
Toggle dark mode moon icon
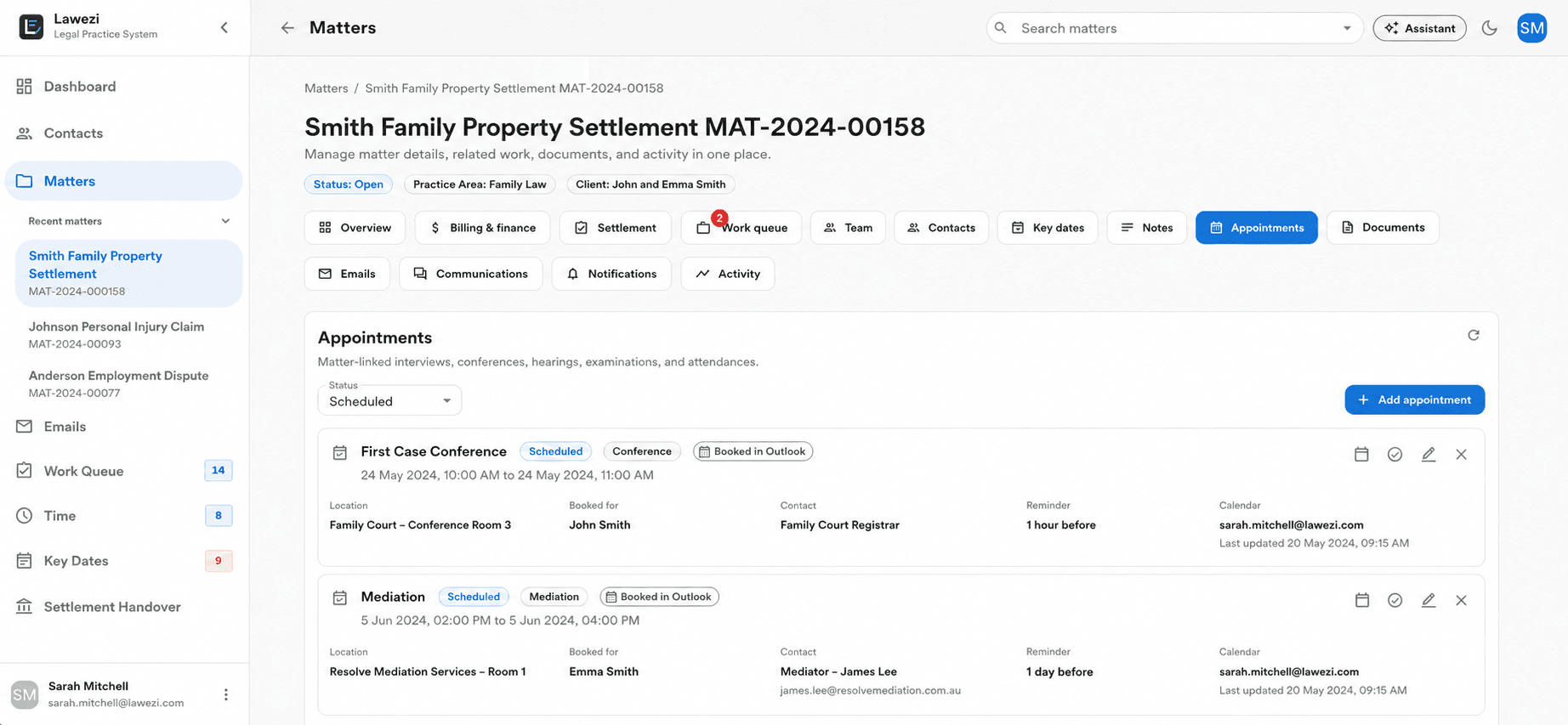point(1489,28)
